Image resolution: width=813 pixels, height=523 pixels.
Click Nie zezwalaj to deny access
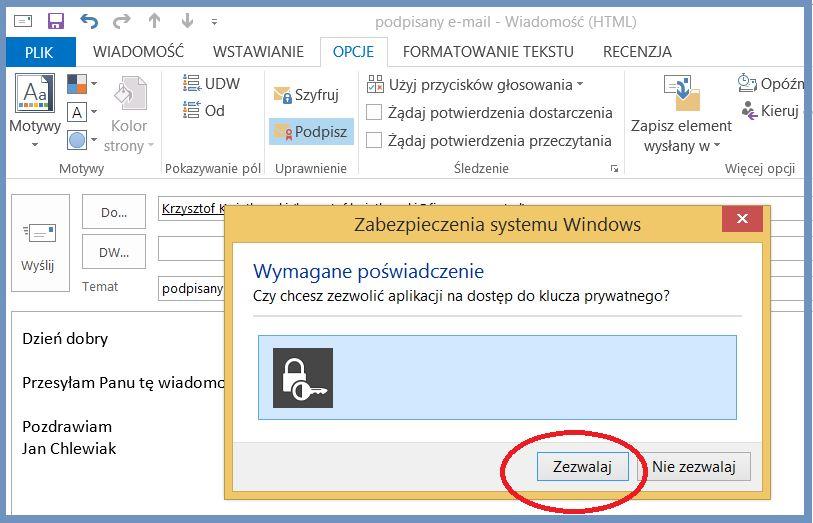coord(694,467)
